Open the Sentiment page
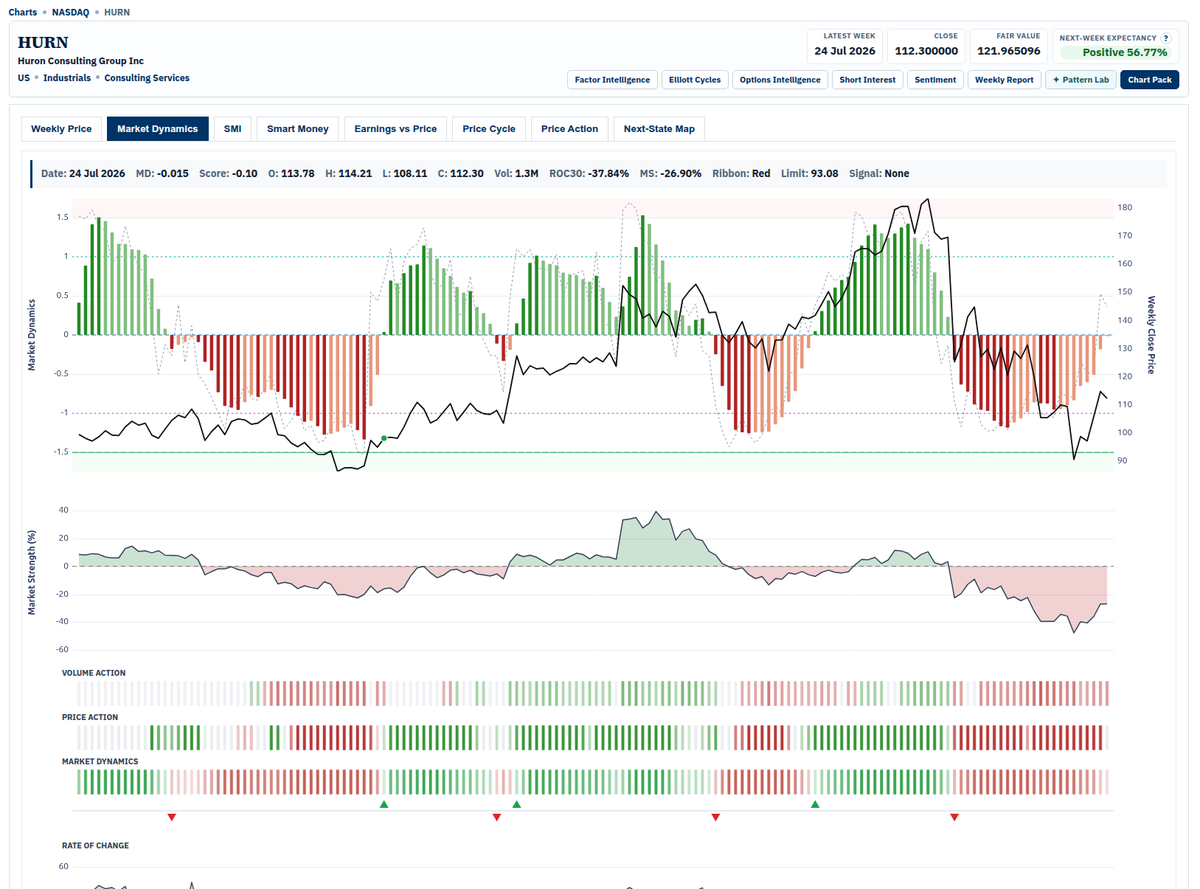The image size is (1200, 889). (x=935, y=80)
